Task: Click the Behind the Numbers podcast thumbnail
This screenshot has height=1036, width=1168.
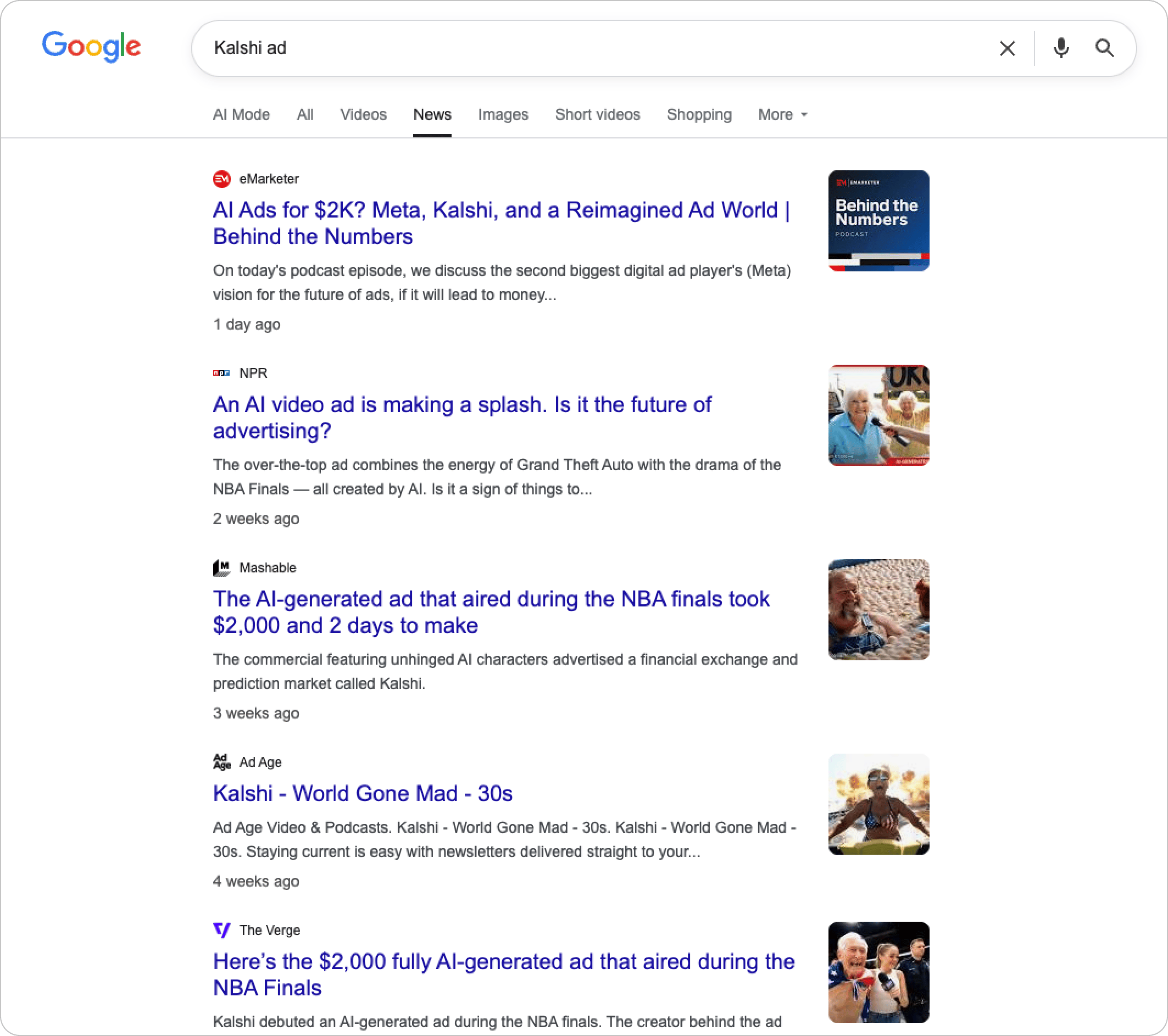Action: pos(878,221)
